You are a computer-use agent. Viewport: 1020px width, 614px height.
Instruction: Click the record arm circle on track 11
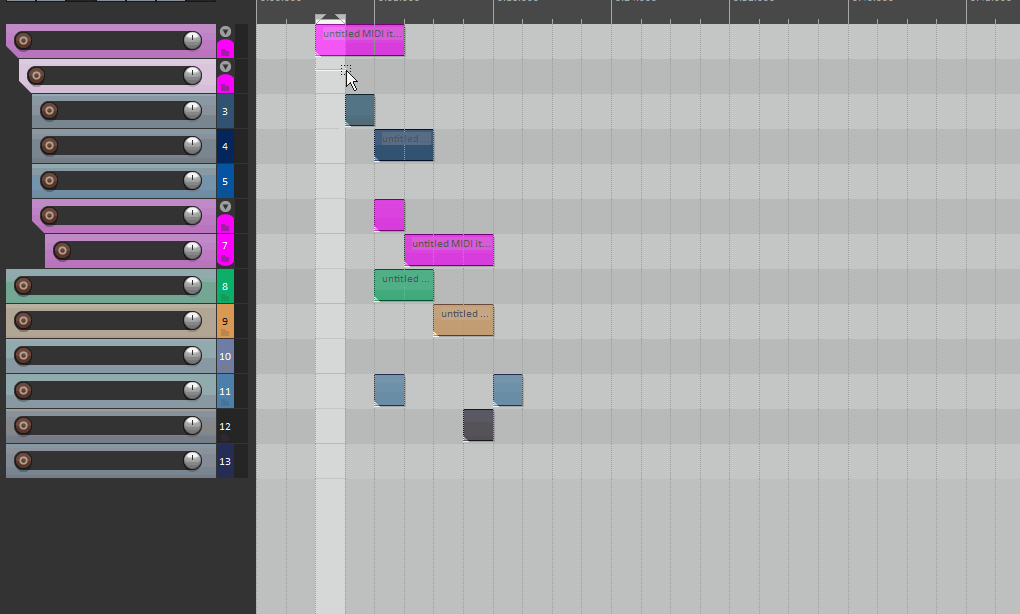pyautogui.click(x=23, y=391)
